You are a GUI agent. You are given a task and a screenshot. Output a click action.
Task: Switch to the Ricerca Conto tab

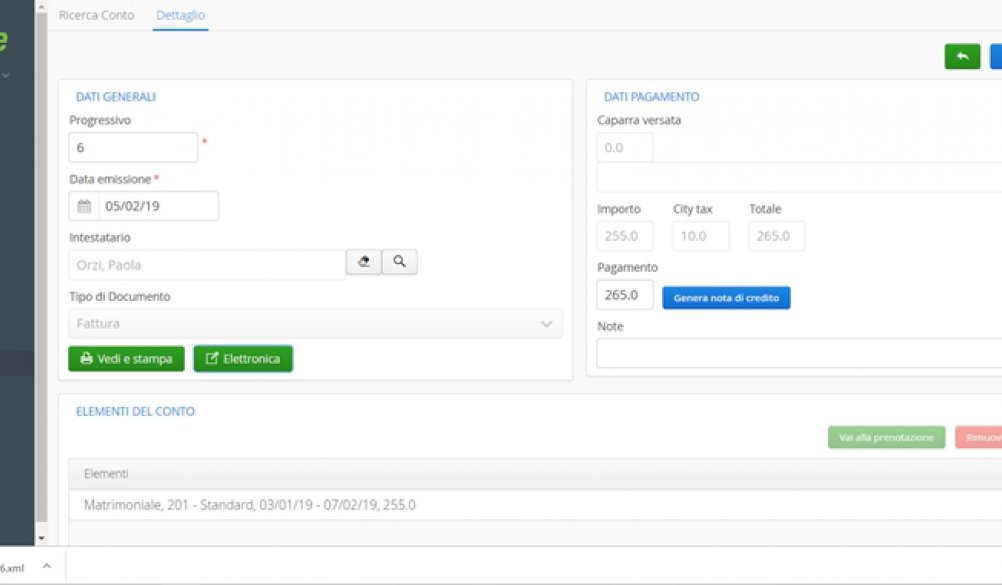(96, 15)
